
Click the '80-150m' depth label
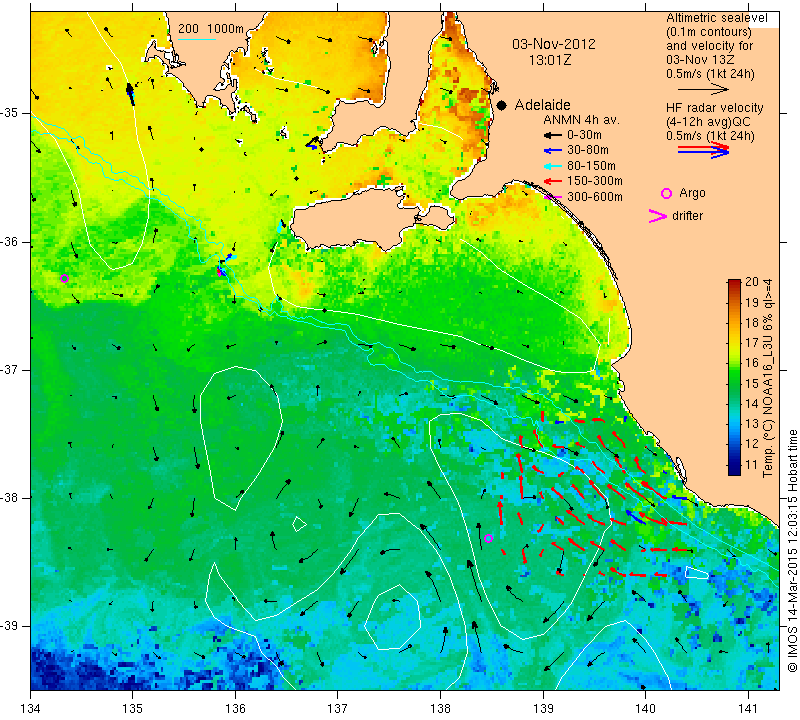591,166
